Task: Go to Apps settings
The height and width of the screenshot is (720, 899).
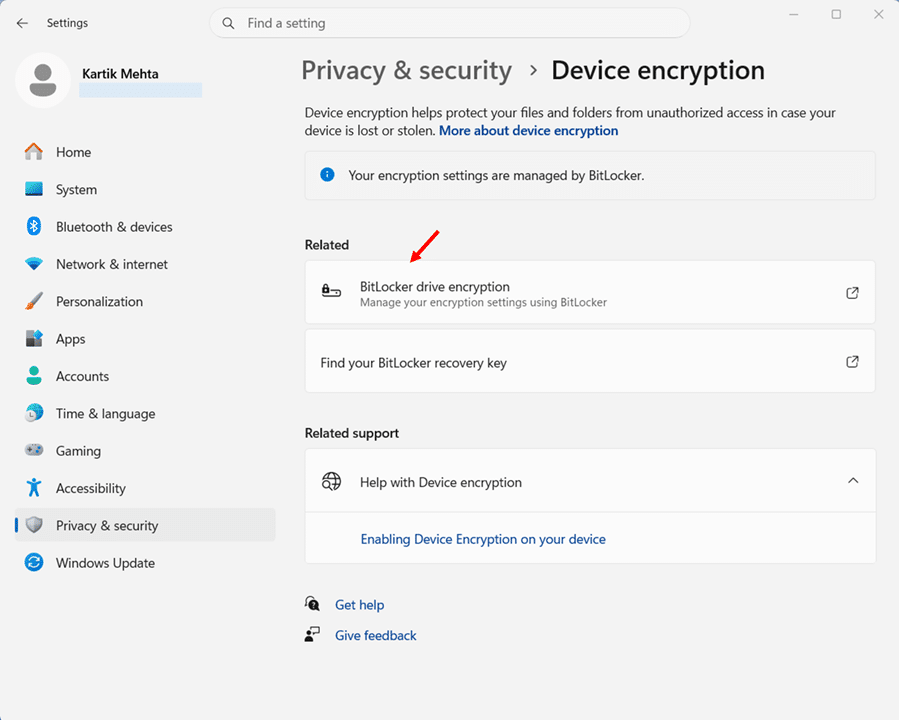Action: [70, 339]
